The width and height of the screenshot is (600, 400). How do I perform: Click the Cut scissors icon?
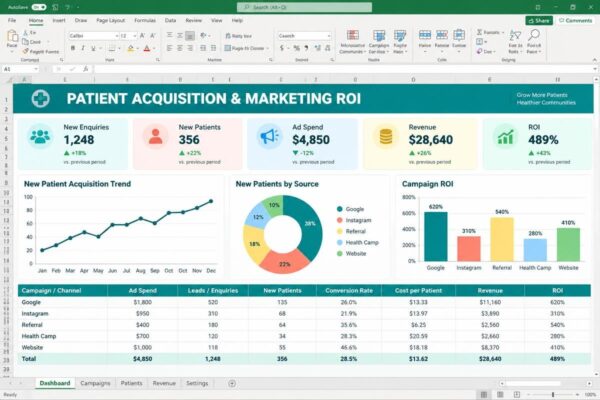(26, 33)
